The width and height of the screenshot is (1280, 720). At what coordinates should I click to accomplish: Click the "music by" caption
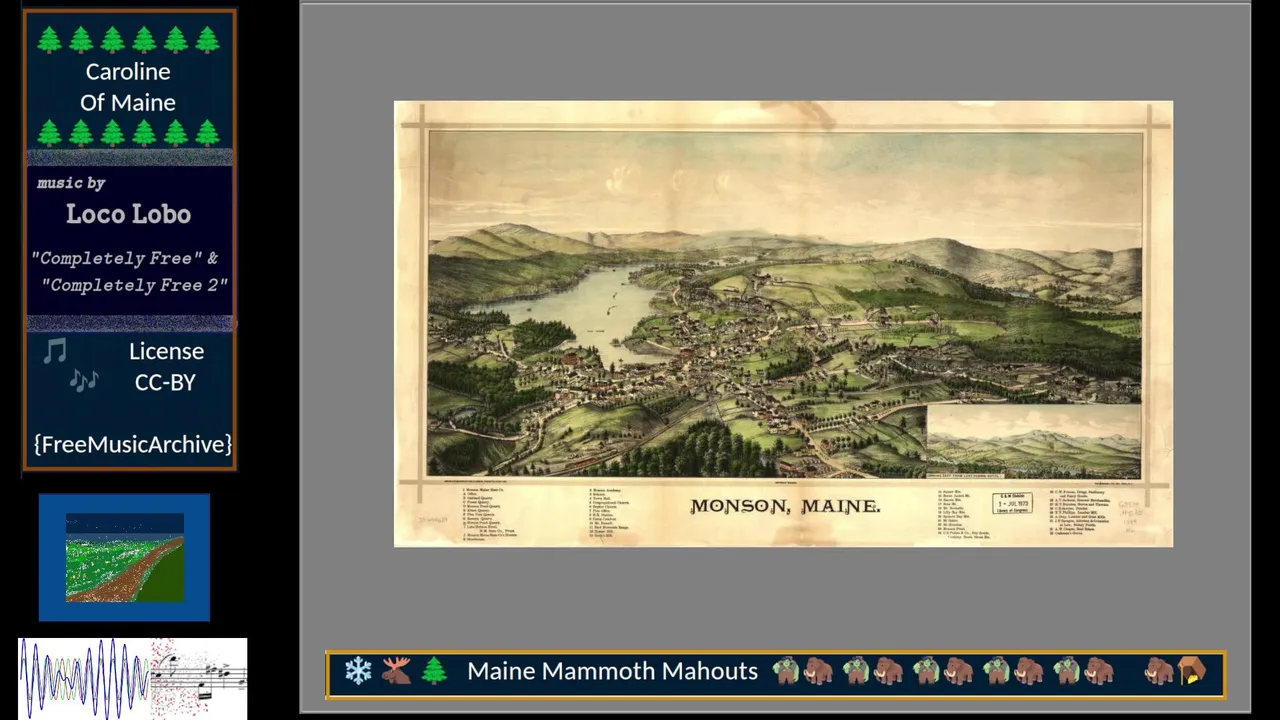coord(71,183)
